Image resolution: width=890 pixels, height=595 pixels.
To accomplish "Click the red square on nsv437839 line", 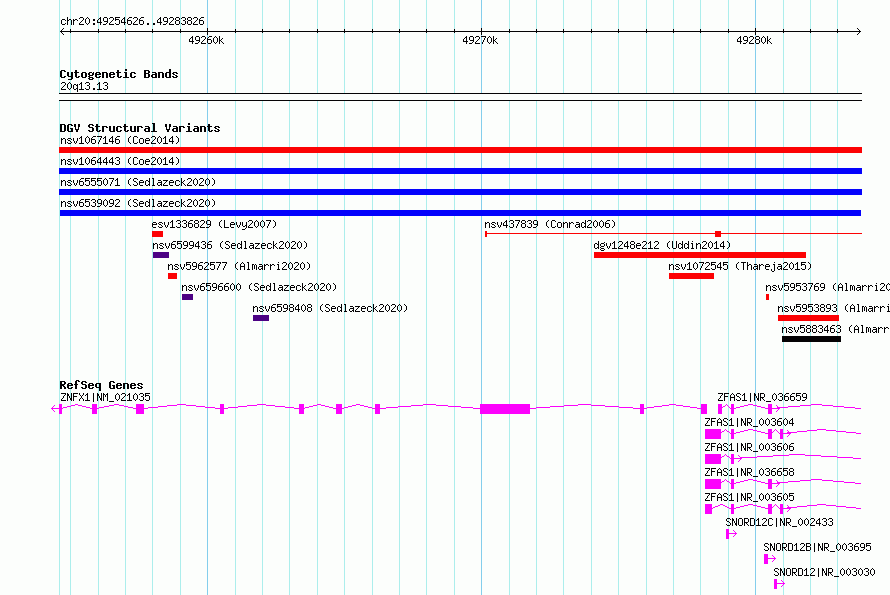I will (718, 234).
